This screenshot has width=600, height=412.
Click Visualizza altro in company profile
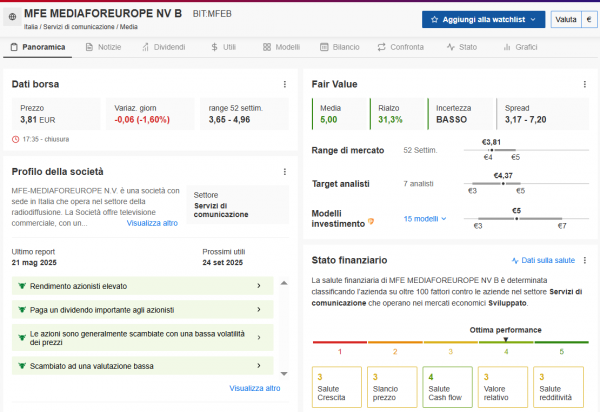click(152, 223)
